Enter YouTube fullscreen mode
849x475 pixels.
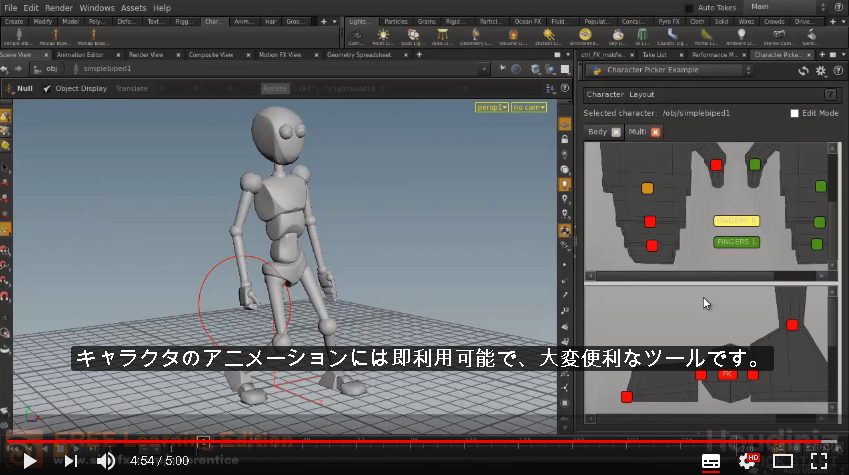point(819,461)
